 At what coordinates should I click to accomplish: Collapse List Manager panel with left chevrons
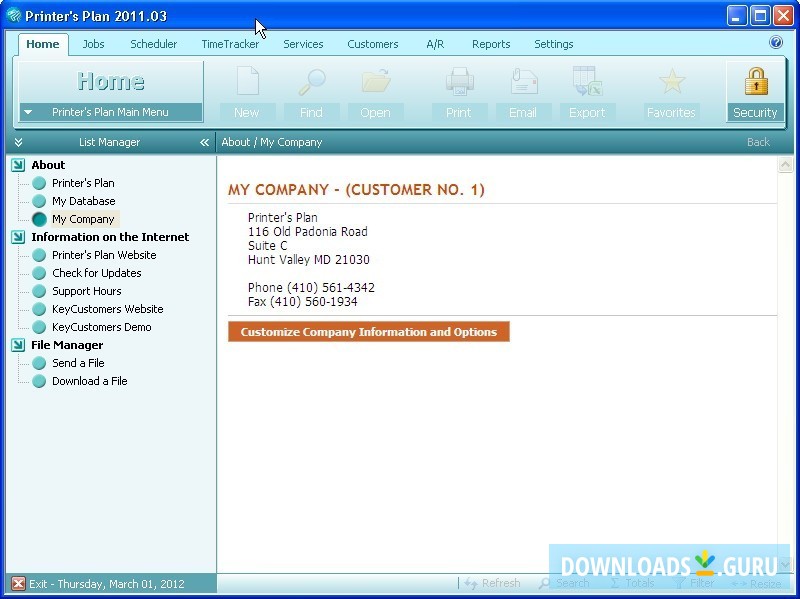pos(205,142)
